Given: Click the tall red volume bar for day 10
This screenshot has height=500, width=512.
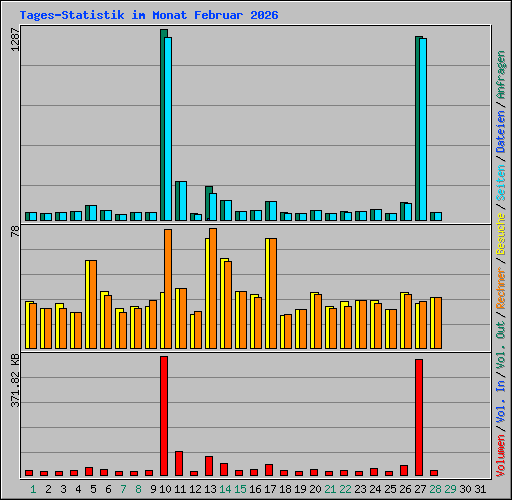Looking at the screenshot, I should pos(164,416).
